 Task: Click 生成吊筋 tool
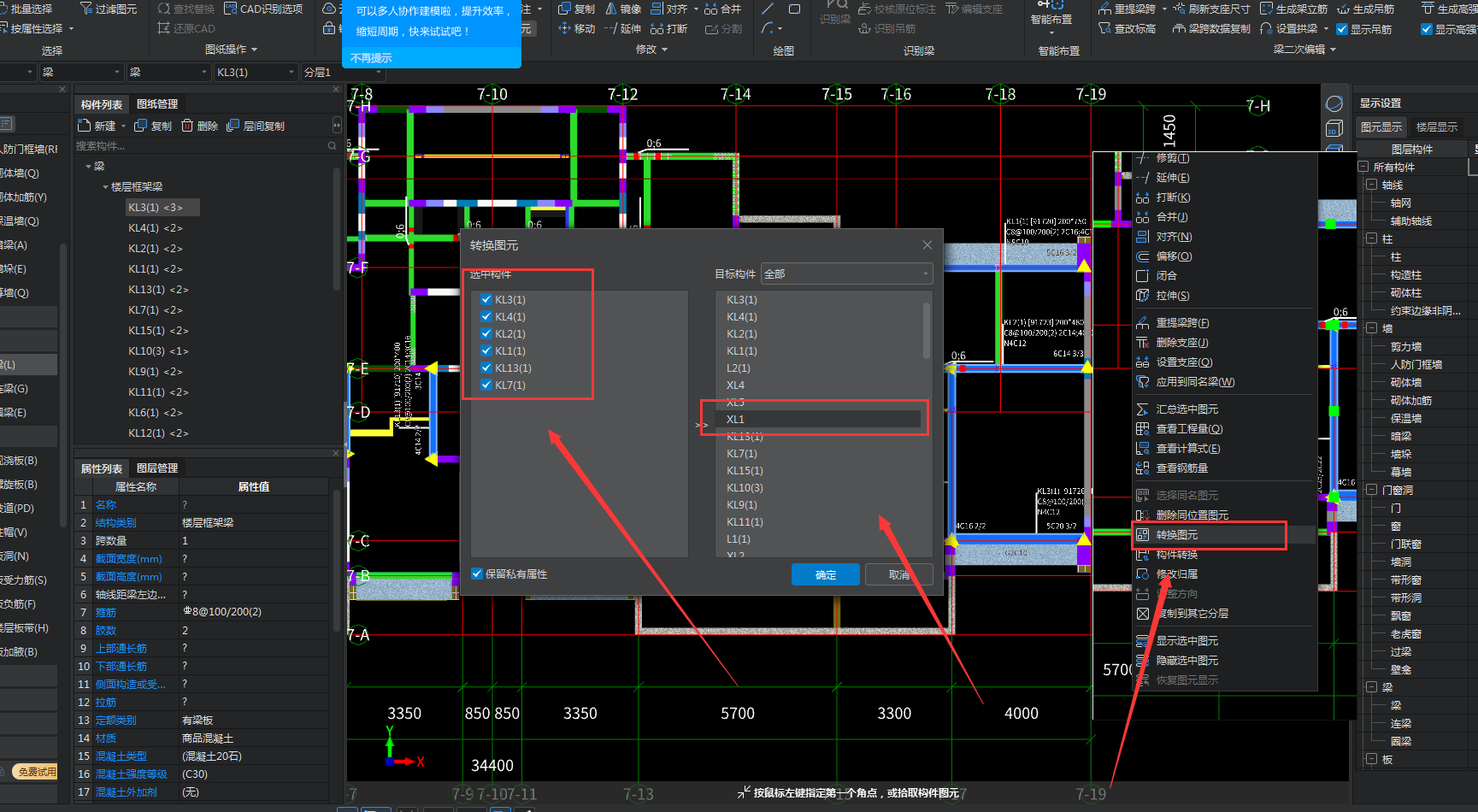pyautogui.click(x=1365, y=9)
